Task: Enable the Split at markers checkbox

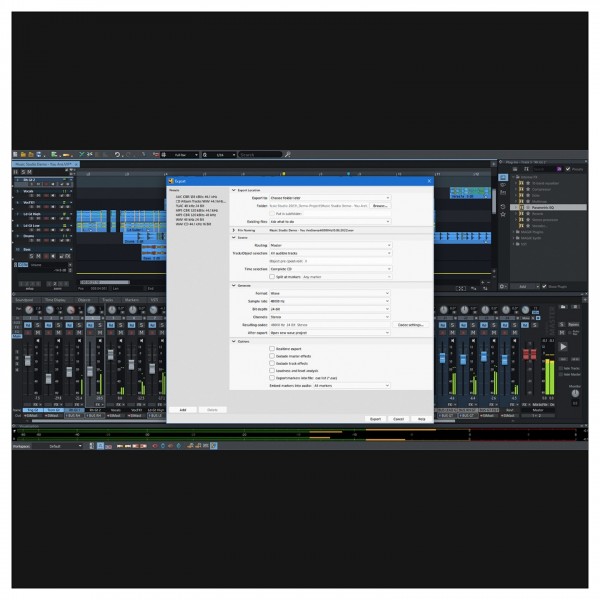Action: 272,277
